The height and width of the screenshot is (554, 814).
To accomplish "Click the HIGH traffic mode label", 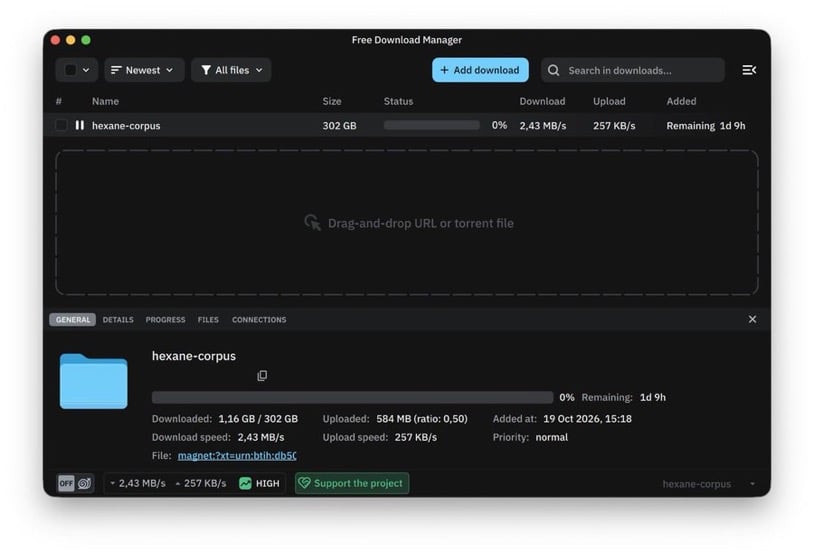I will tap(267, 483).
